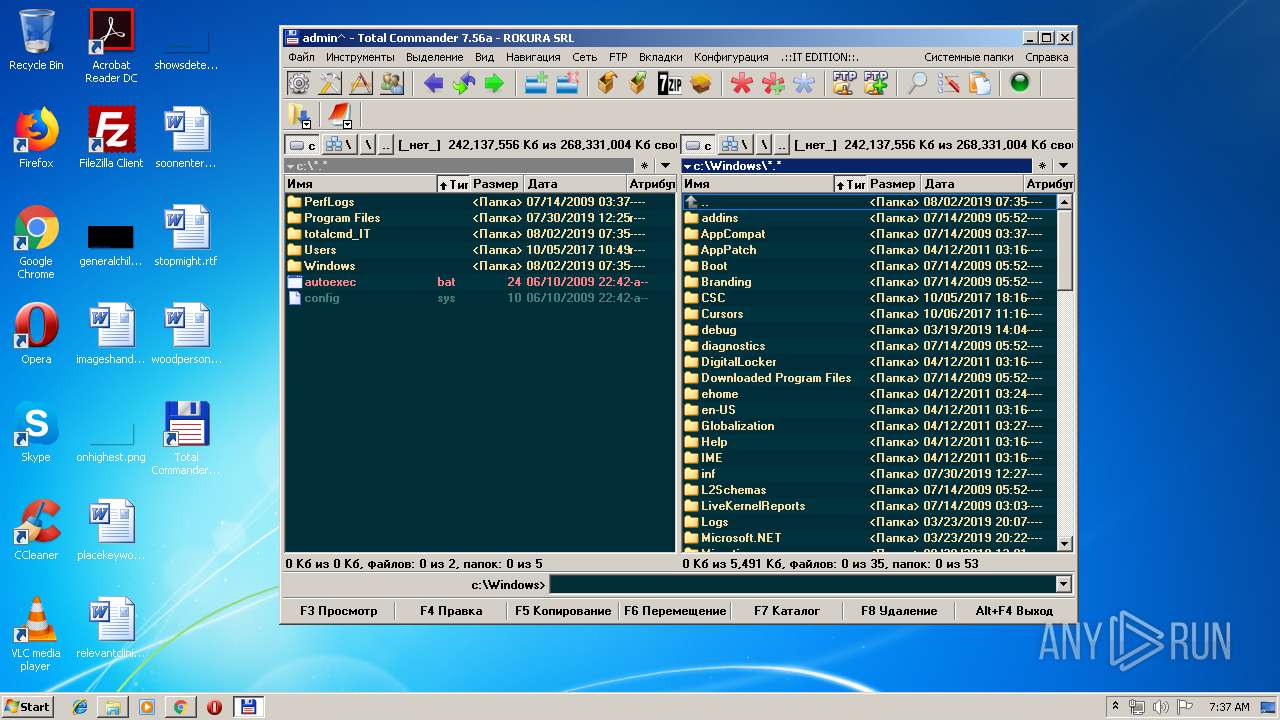Select the Globalization folder in right panel
This screenshot has height=720, width=1280.
[x=737, y=426]
